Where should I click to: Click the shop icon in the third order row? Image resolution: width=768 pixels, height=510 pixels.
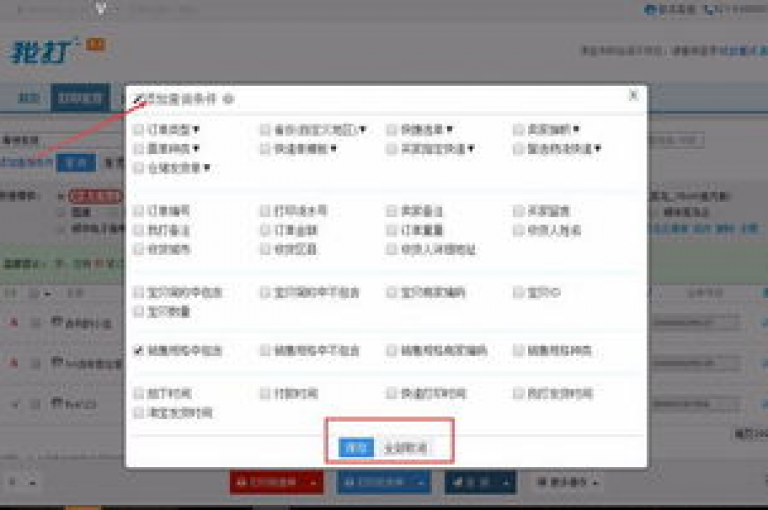pyautogui.click(x=57, y=403)
